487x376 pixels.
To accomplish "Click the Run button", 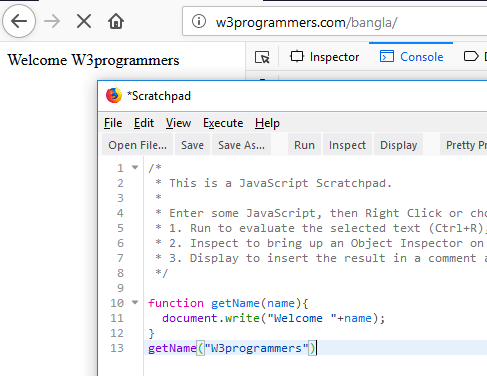I will pyautogui.click(x=304, y=145).
